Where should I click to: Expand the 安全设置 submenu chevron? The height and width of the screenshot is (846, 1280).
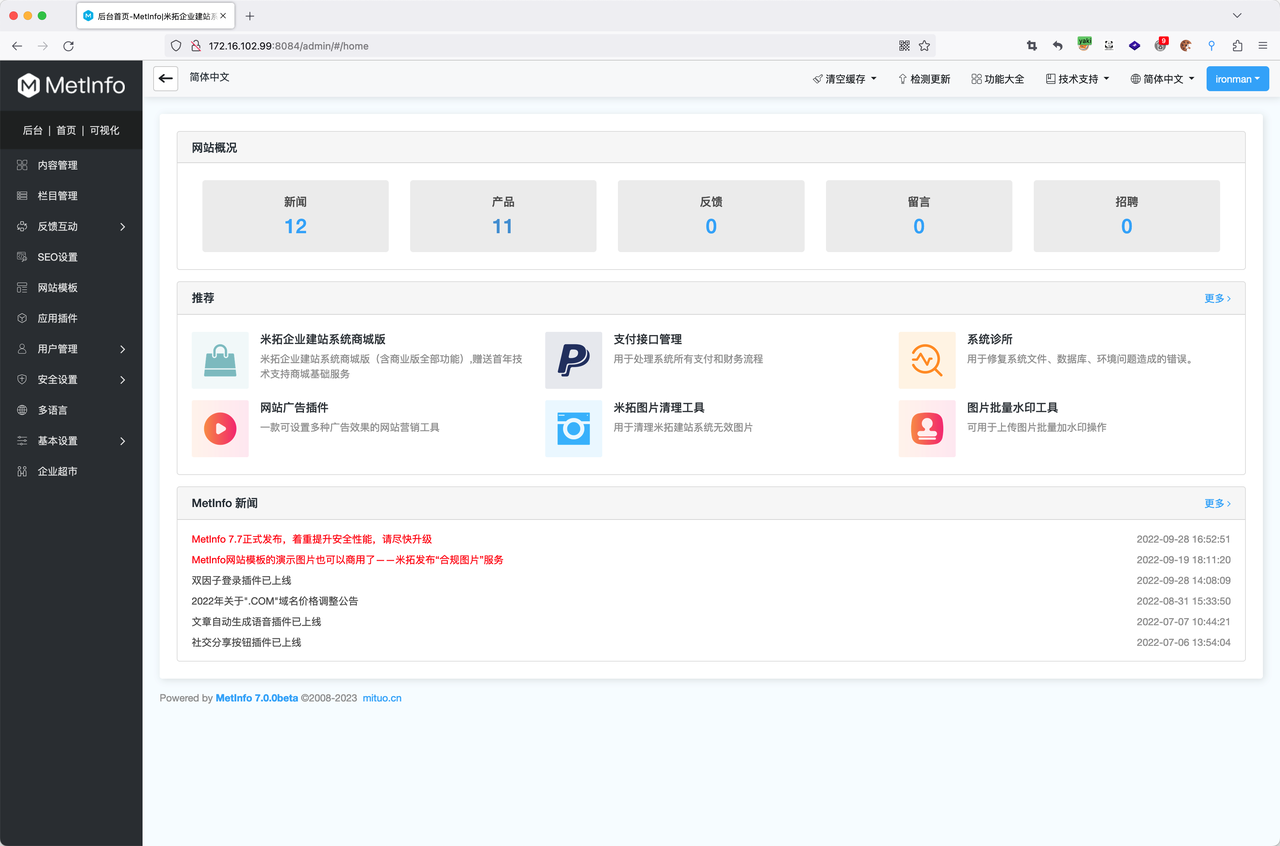[123, 380]
